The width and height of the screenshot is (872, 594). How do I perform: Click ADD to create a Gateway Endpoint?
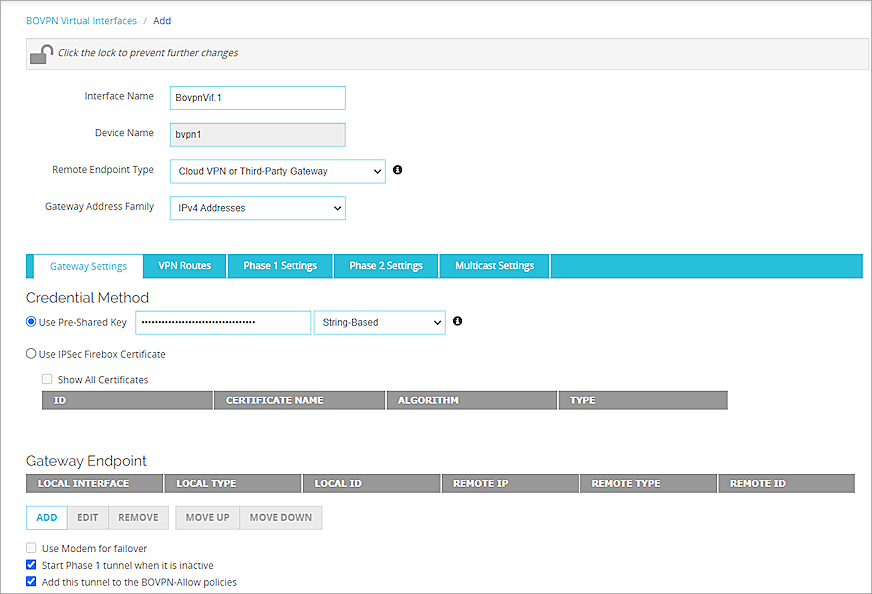pyautogui.click(x=46, y=517)
